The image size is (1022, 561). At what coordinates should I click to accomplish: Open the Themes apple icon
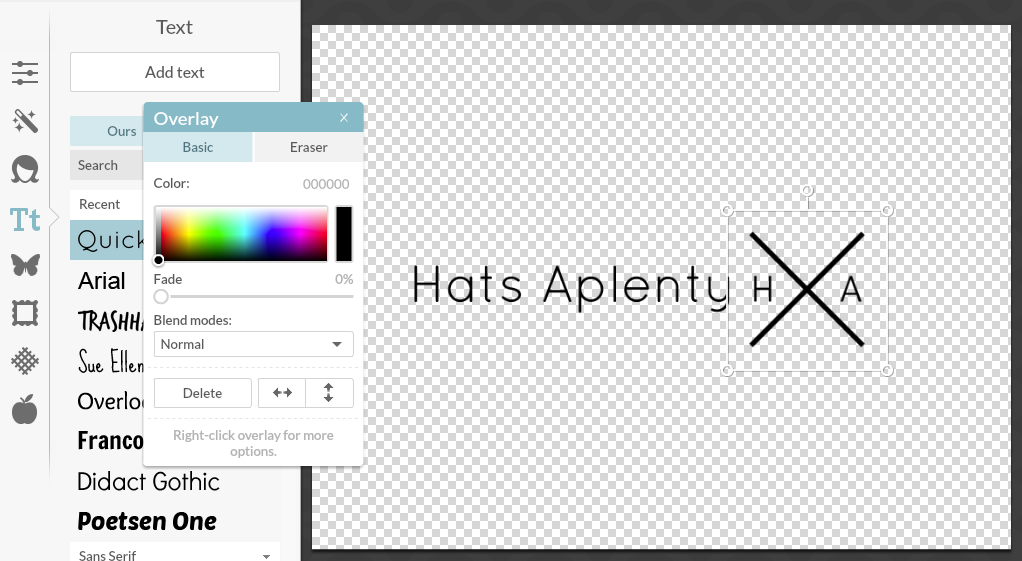pos(25,409)
